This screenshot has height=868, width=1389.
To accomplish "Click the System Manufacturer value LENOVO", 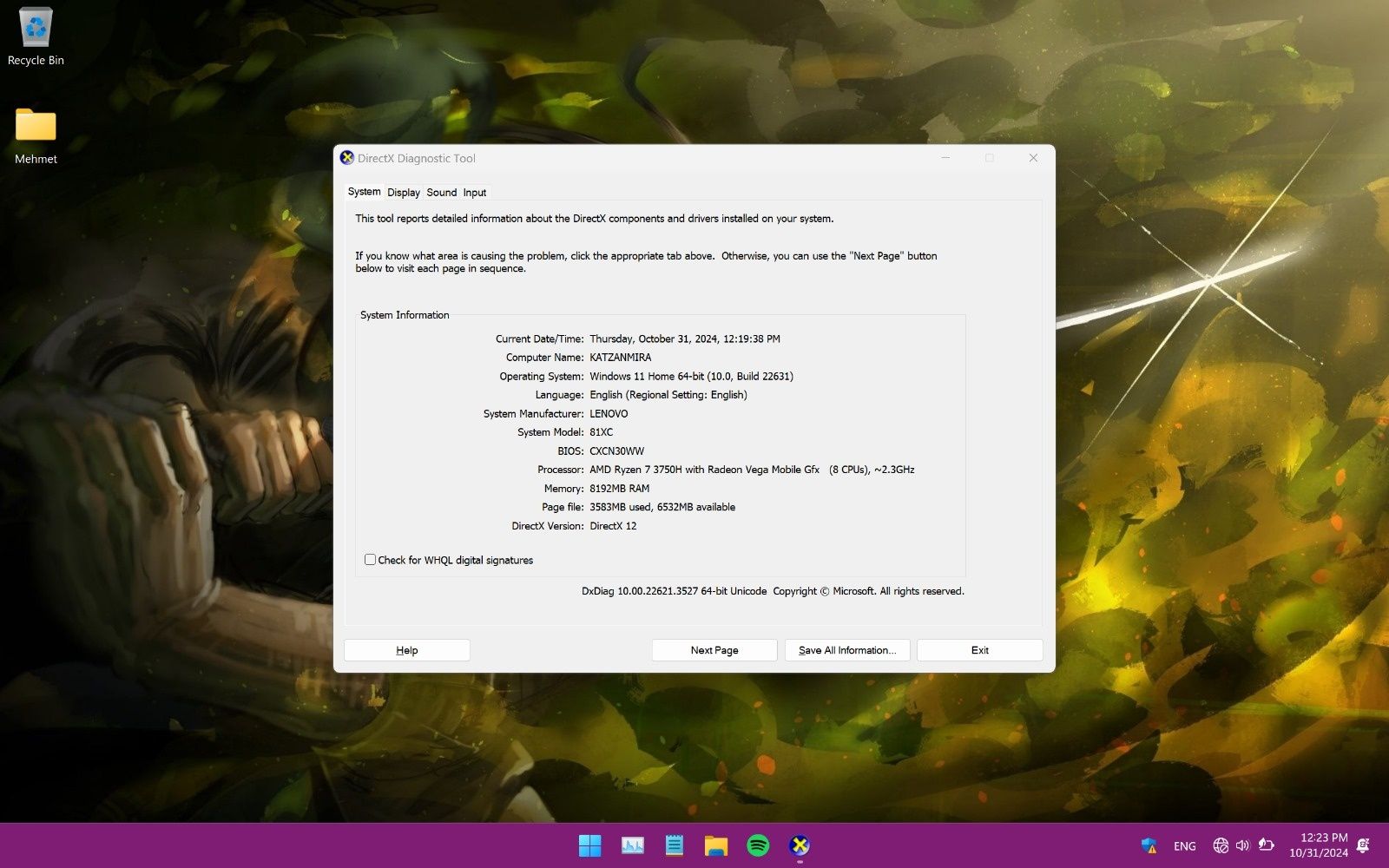I will (x=609, y=414).
